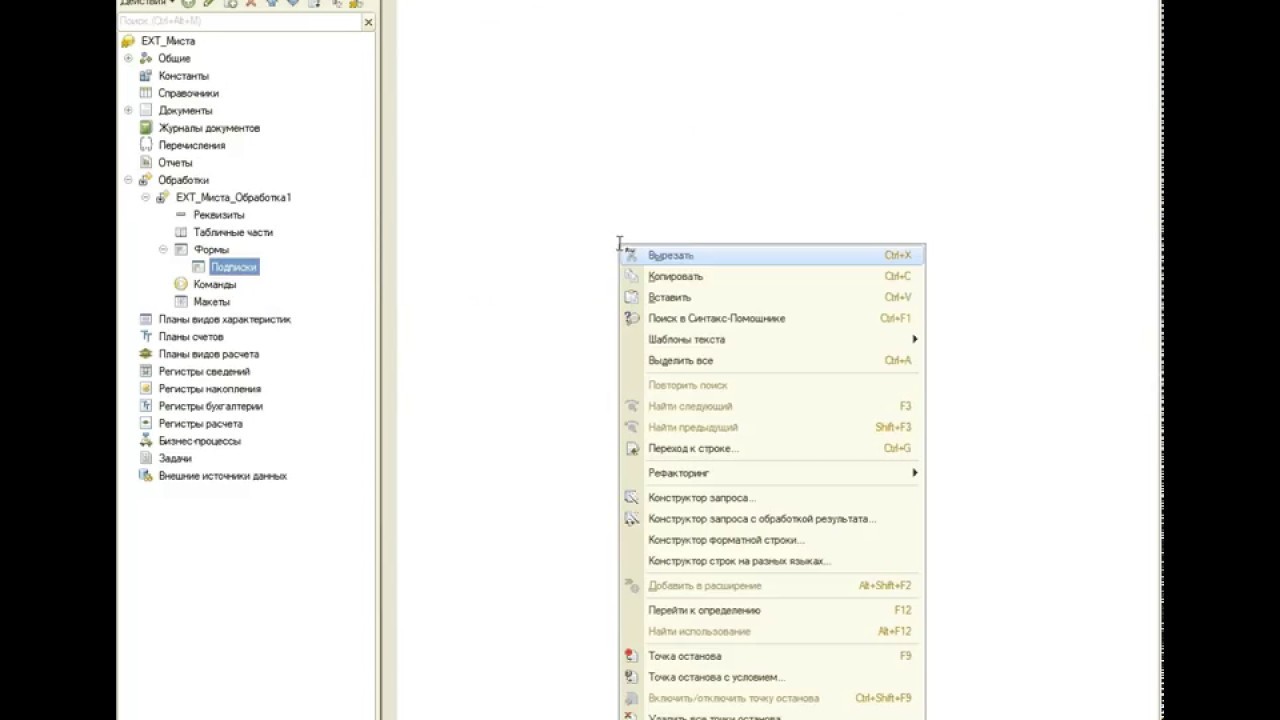
Task: Select Конструктор форматной строки entry
Action: (x=772, y=540)
